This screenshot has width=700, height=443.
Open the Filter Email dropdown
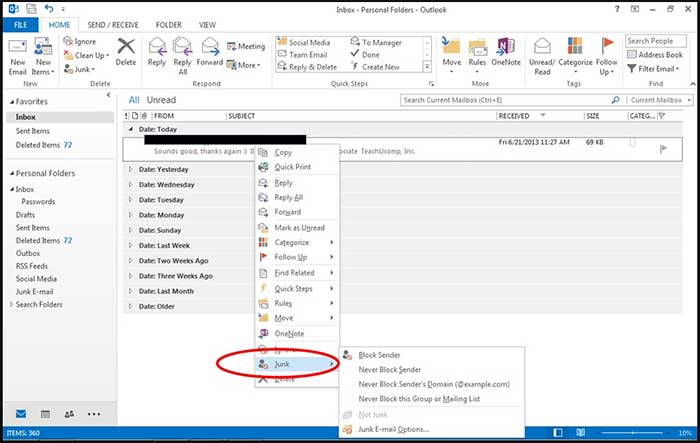tap(653, 69)
